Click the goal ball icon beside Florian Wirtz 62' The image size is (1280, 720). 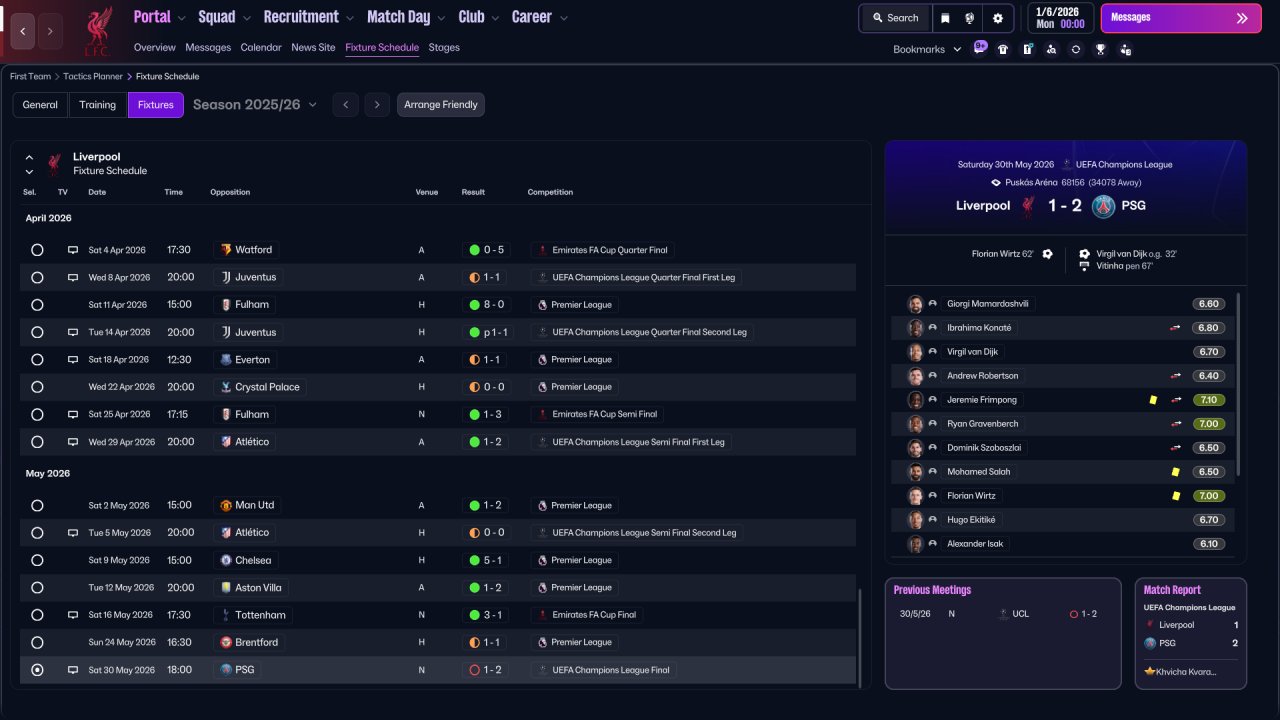tap(1047, 254)
